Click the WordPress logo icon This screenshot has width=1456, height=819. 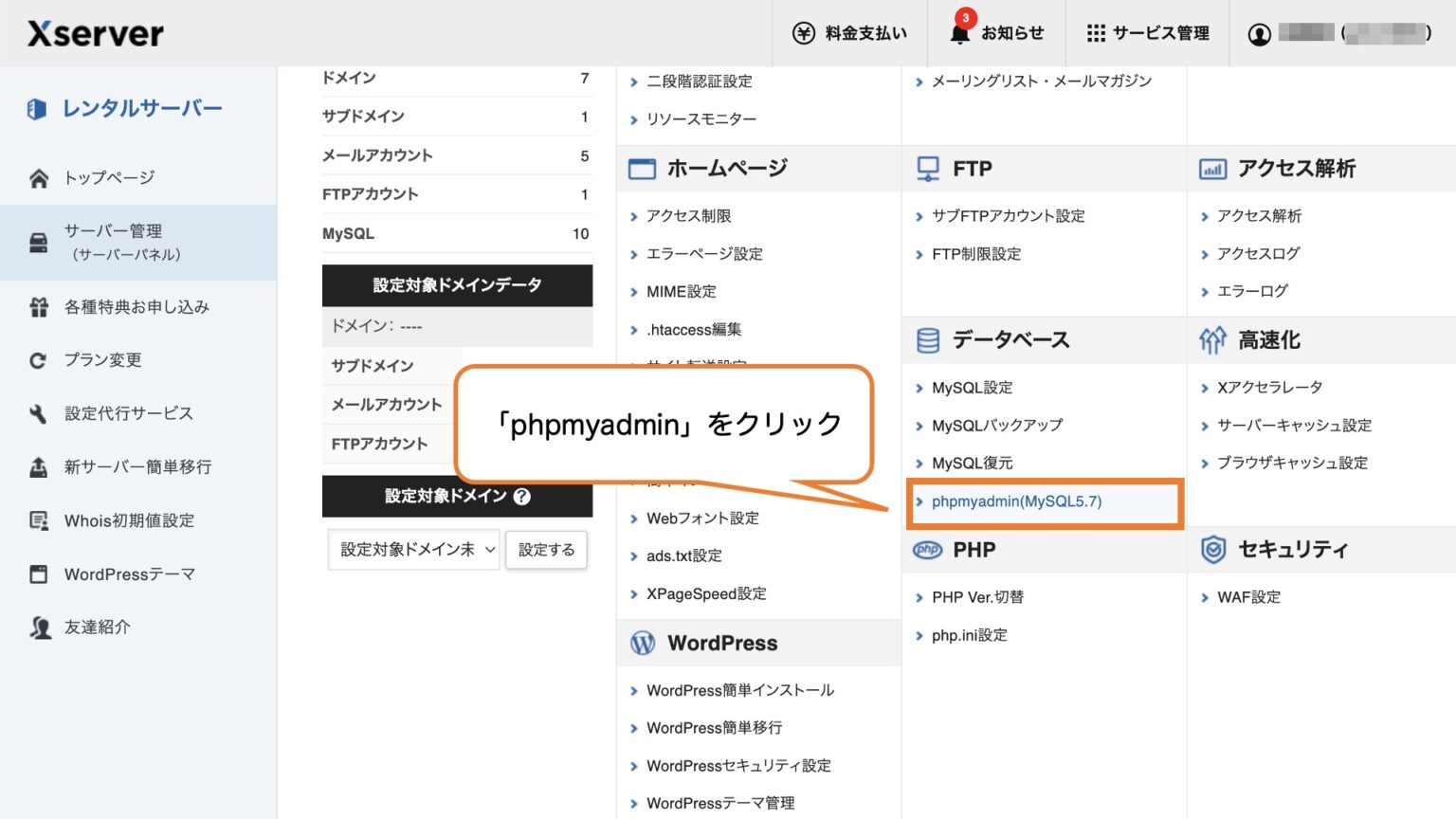click(x=643, y=643)
